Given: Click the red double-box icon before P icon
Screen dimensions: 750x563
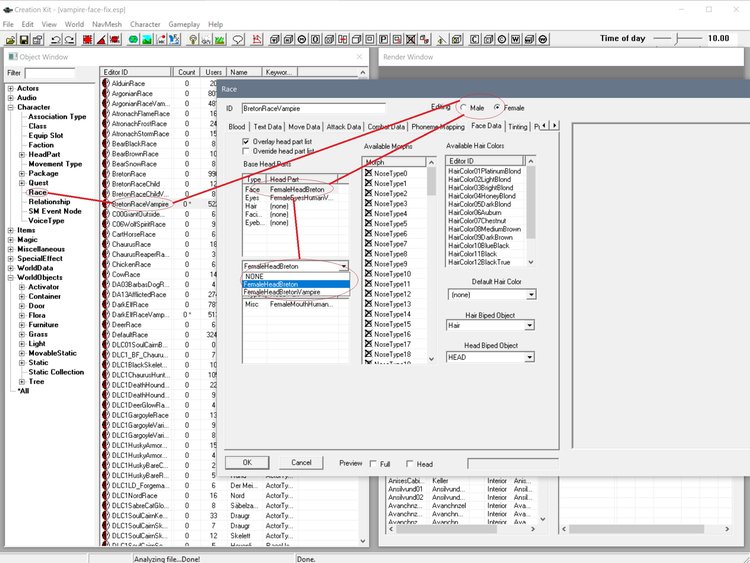Looking at the screenshot, I should click(343, 40).
